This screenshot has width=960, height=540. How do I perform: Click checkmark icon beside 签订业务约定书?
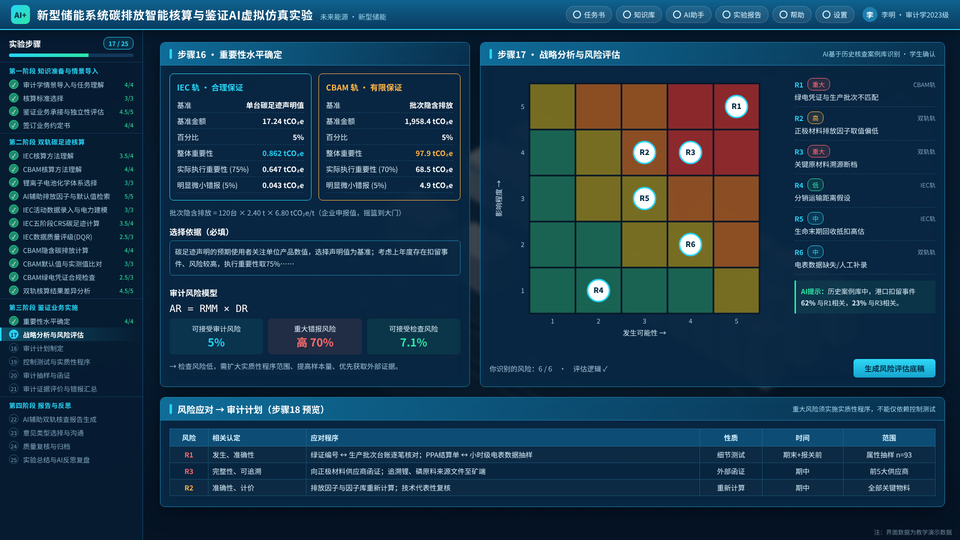pyautogui.click(x=13, y=126)
